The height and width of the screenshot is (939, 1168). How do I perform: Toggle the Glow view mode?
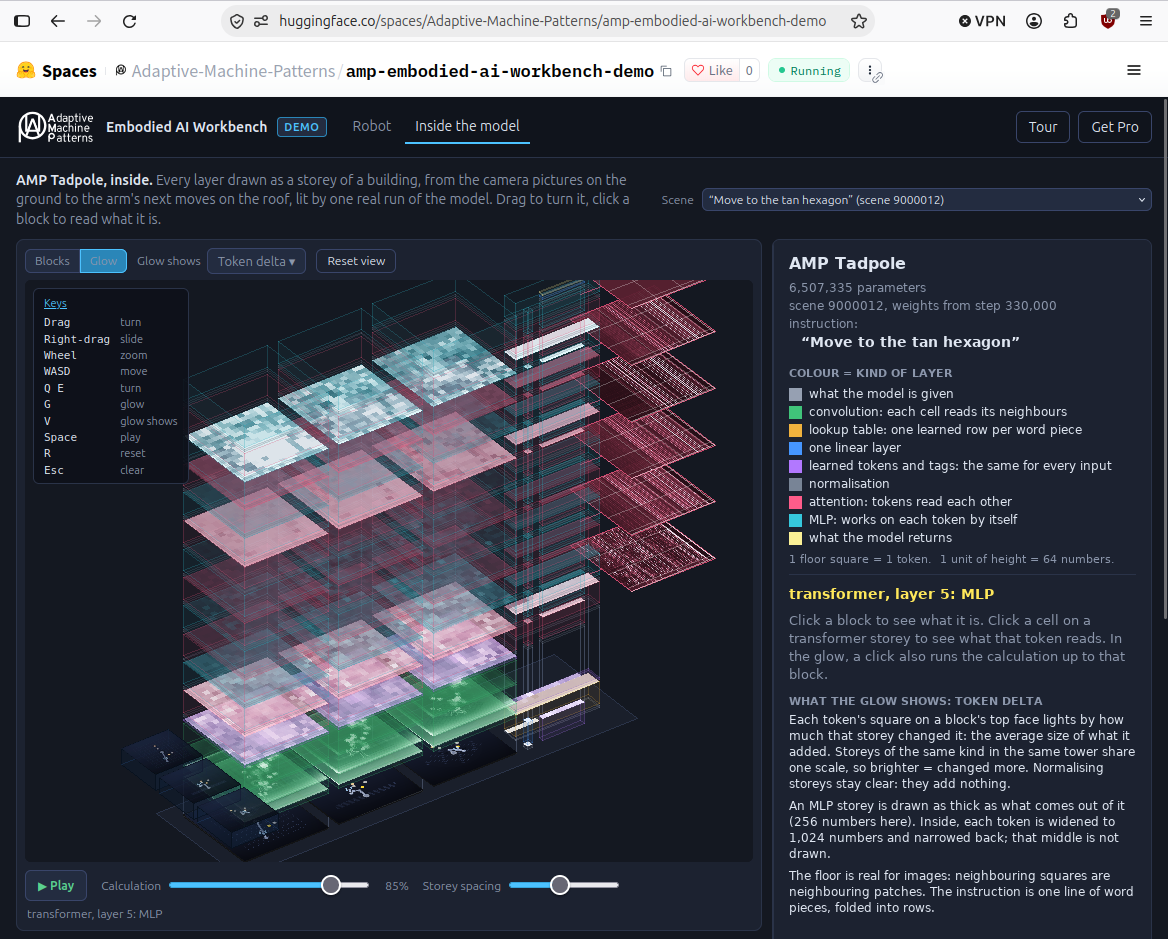point(104,261)
